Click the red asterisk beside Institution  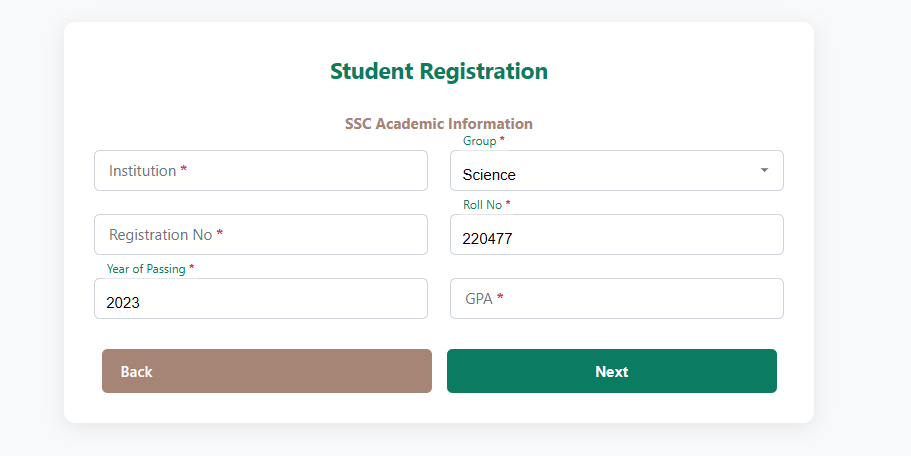click(184, 171)
